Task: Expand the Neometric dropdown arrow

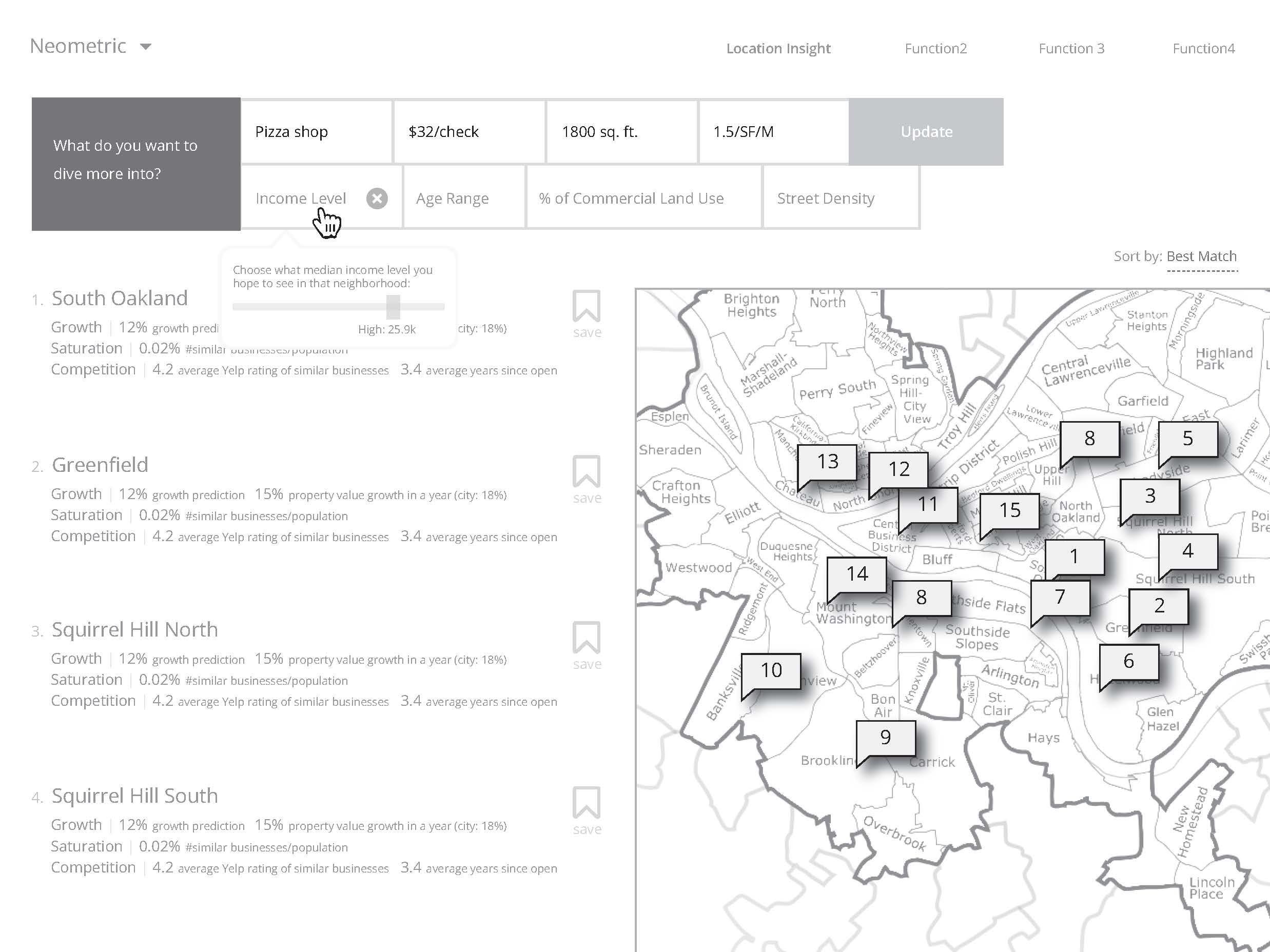Action: tap(146, 47)
